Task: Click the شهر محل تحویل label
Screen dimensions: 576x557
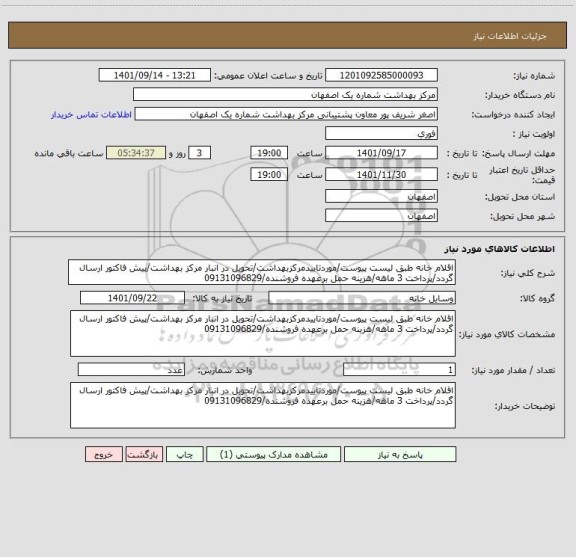Action: click(x=522, y=216)
